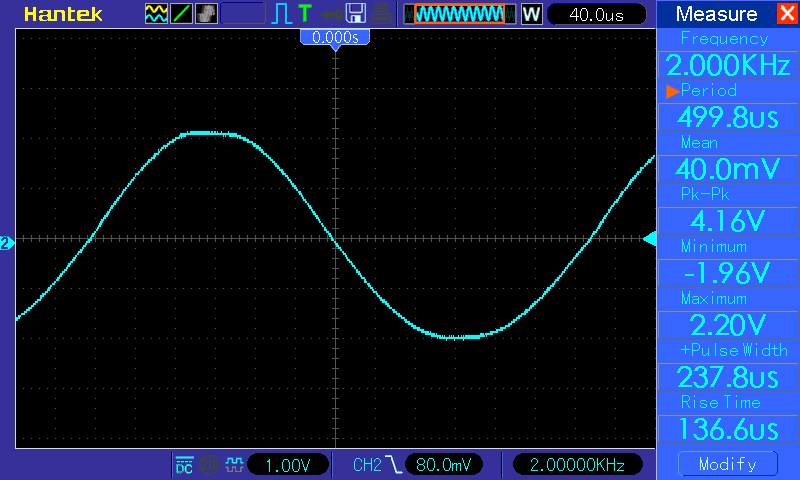
Task: Click the 0.000s trigger position marker
Action: click(335, 38)
